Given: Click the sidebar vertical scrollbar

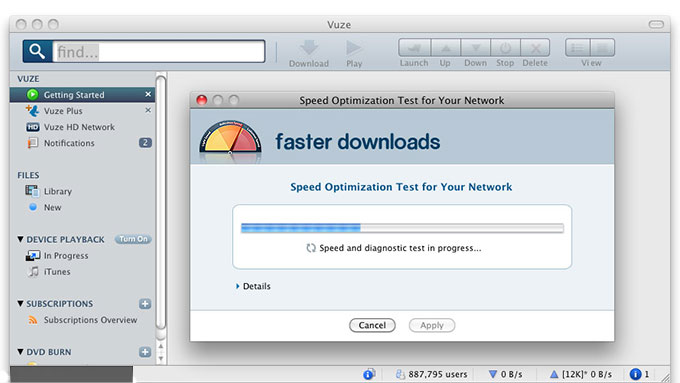Looking at the screenshot, I should click(x=160, y=204).
